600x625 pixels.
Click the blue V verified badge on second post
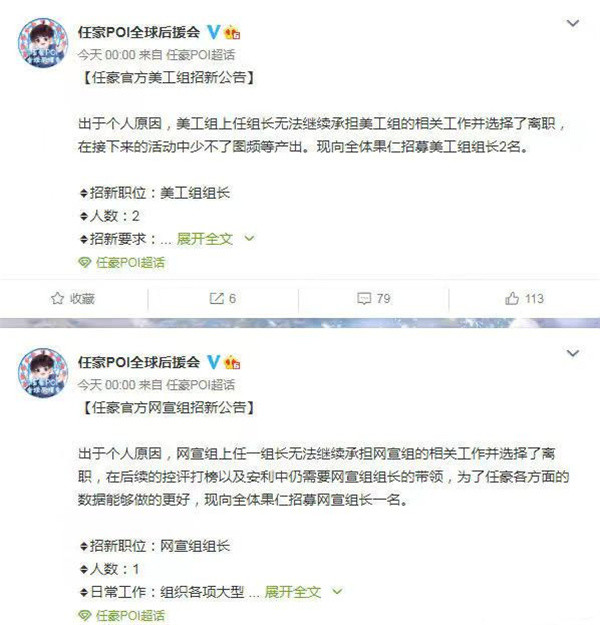point(213,362)
